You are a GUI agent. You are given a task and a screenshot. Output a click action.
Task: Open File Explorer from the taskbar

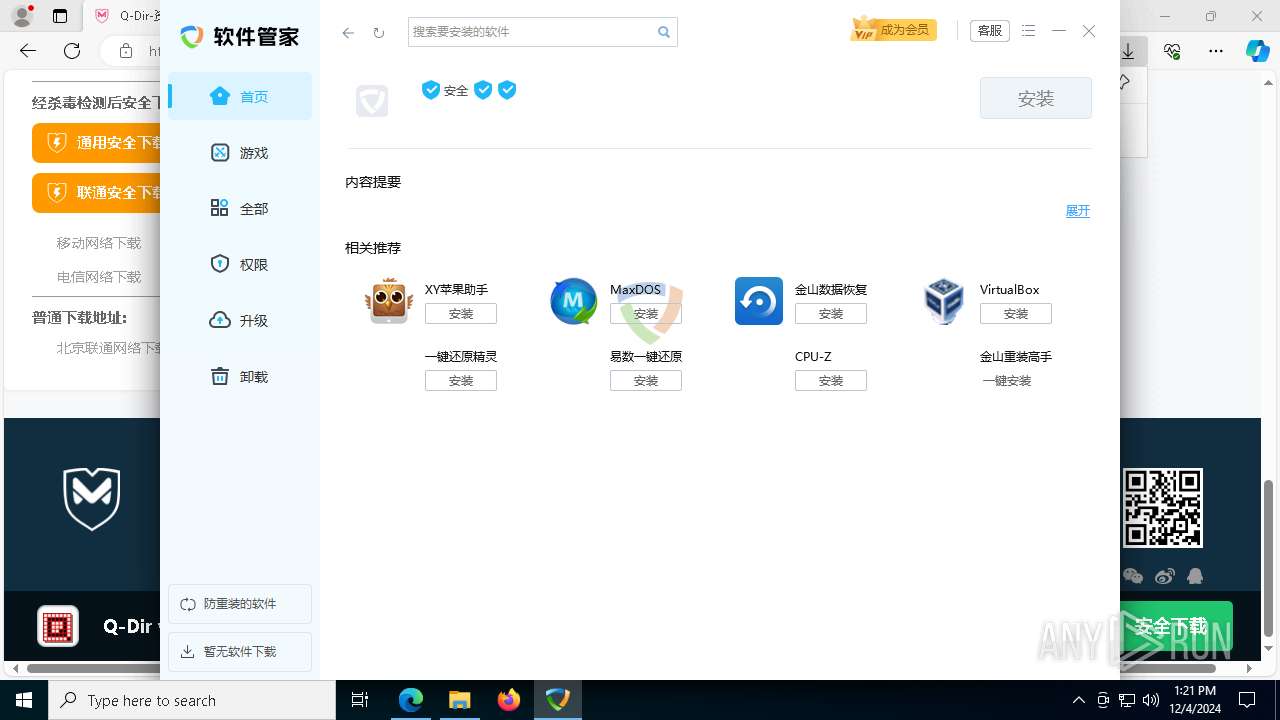(x=459, y=700)
